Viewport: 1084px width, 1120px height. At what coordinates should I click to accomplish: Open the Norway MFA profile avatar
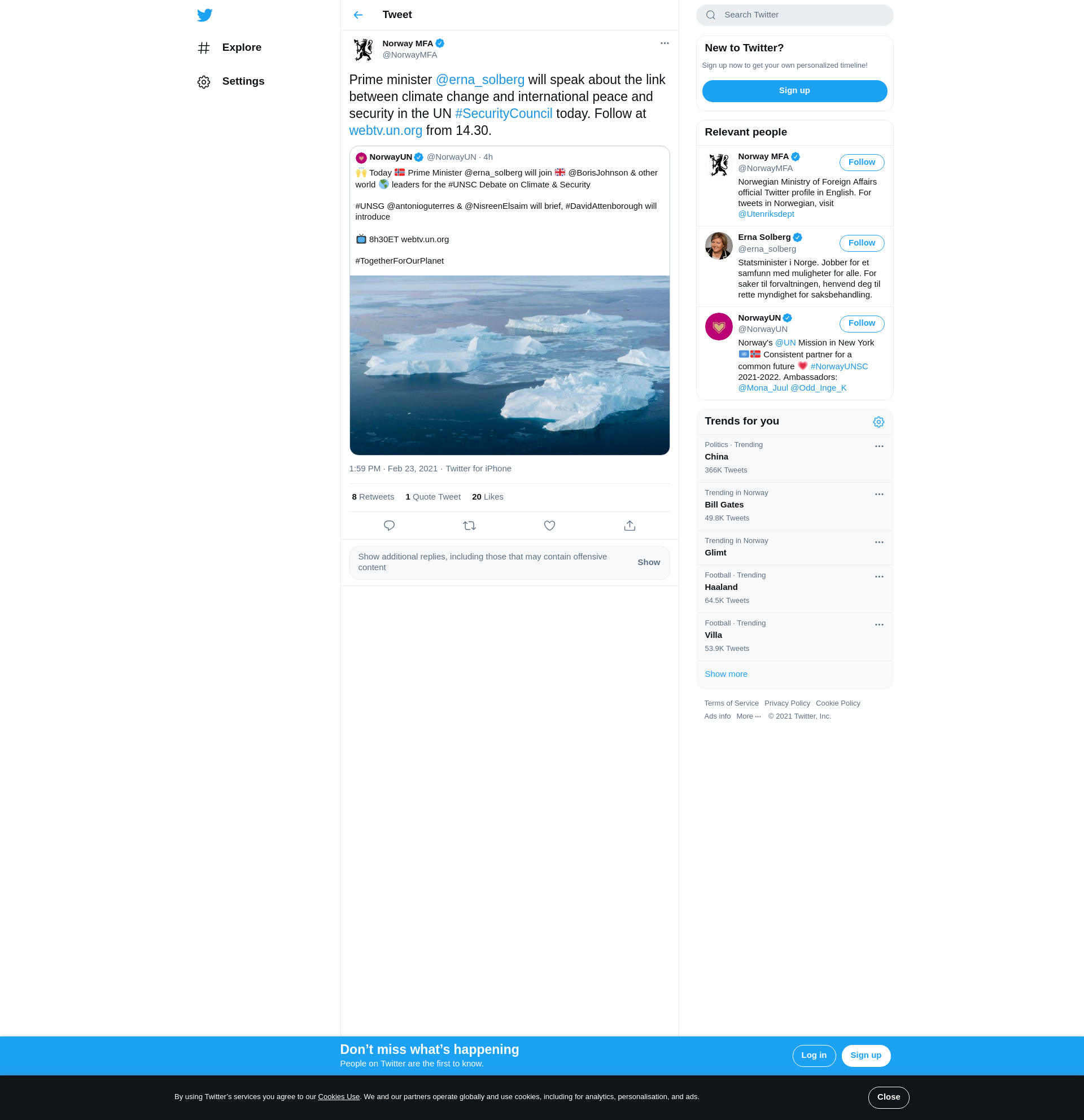coord(363,49)
